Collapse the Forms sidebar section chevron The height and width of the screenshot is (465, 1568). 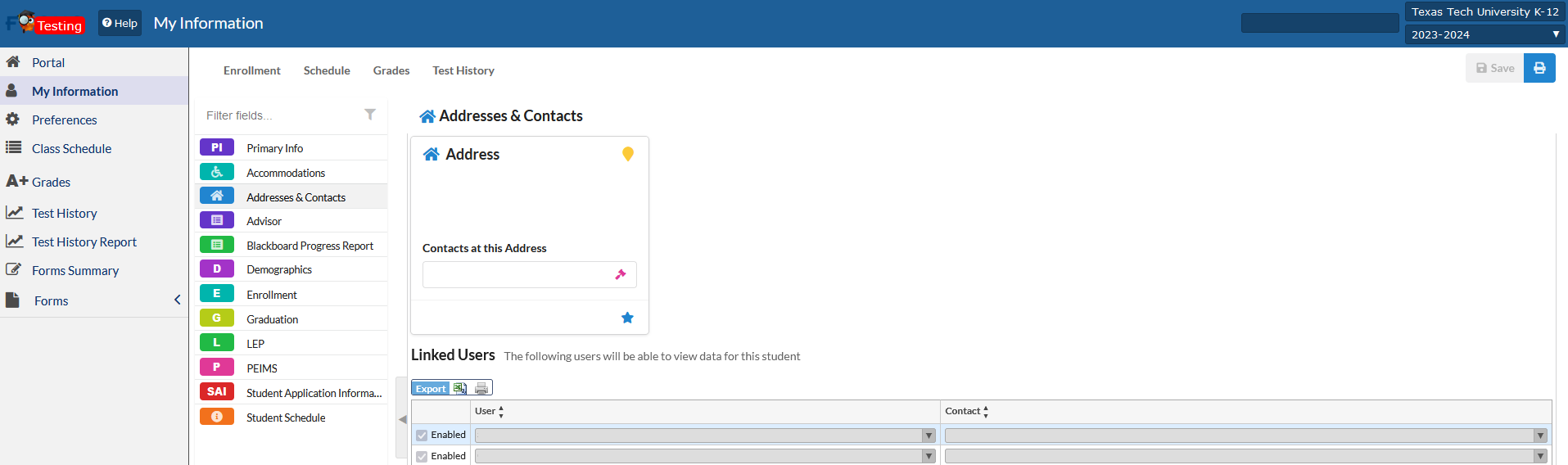click(177, 300)
